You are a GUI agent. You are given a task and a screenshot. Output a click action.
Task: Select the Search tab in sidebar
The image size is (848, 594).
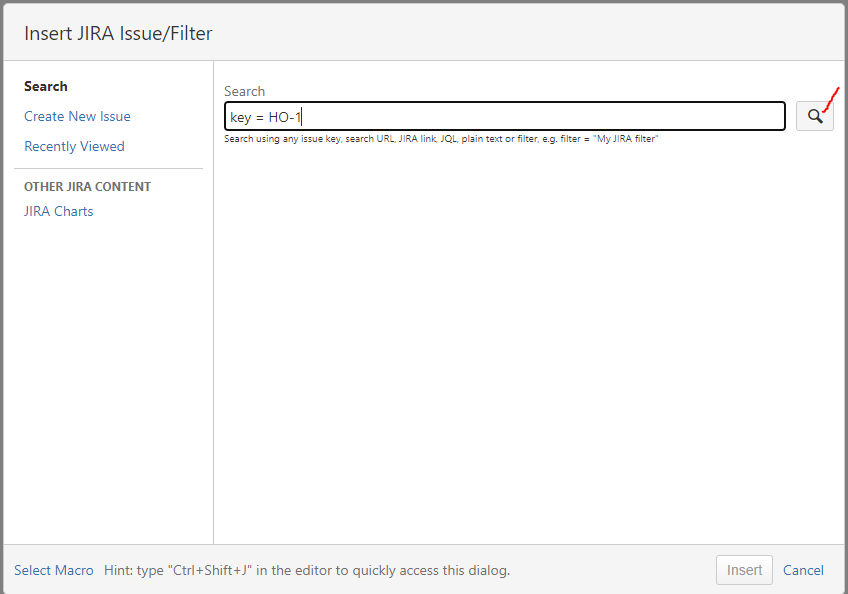[46, 87]
